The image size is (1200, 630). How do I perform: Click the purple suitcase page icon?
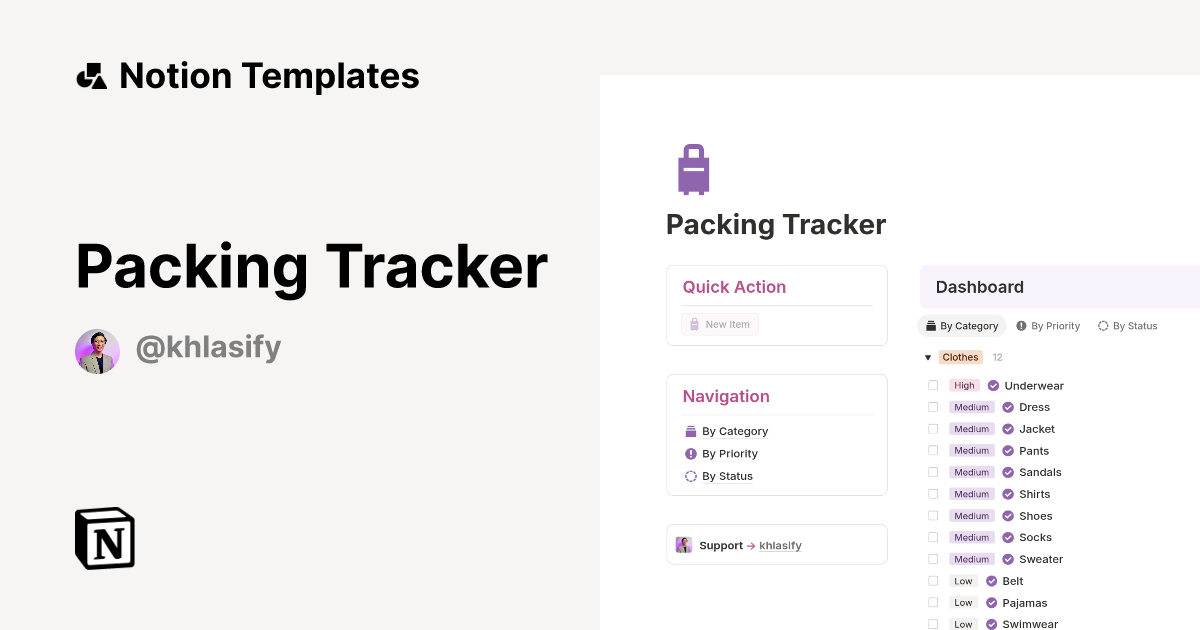pyautogui.click(x=693, y=169)
